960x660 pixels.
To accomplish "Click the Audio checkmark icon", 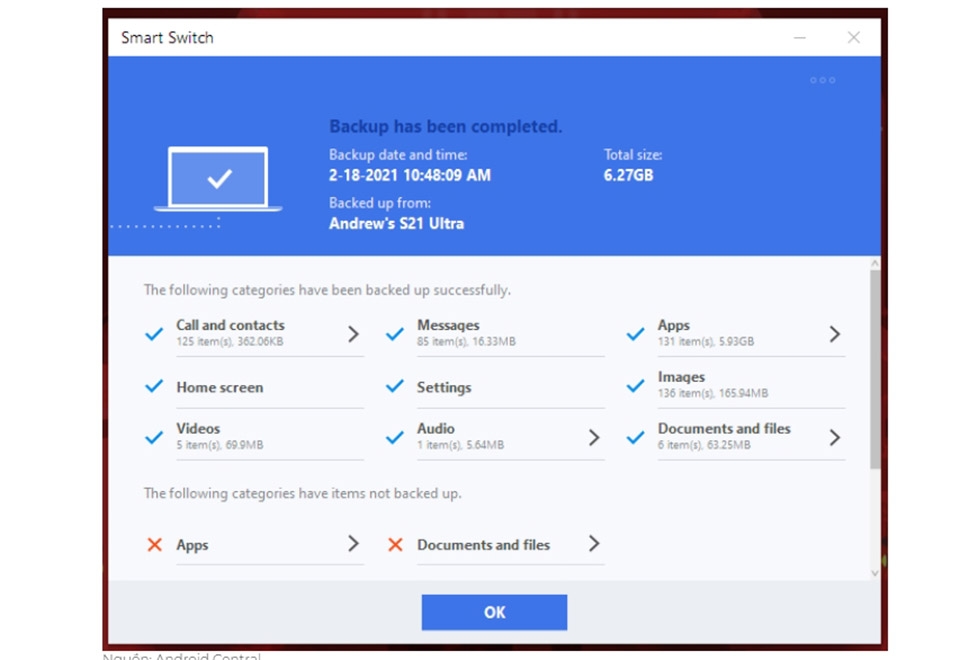I will click(395, 437).
